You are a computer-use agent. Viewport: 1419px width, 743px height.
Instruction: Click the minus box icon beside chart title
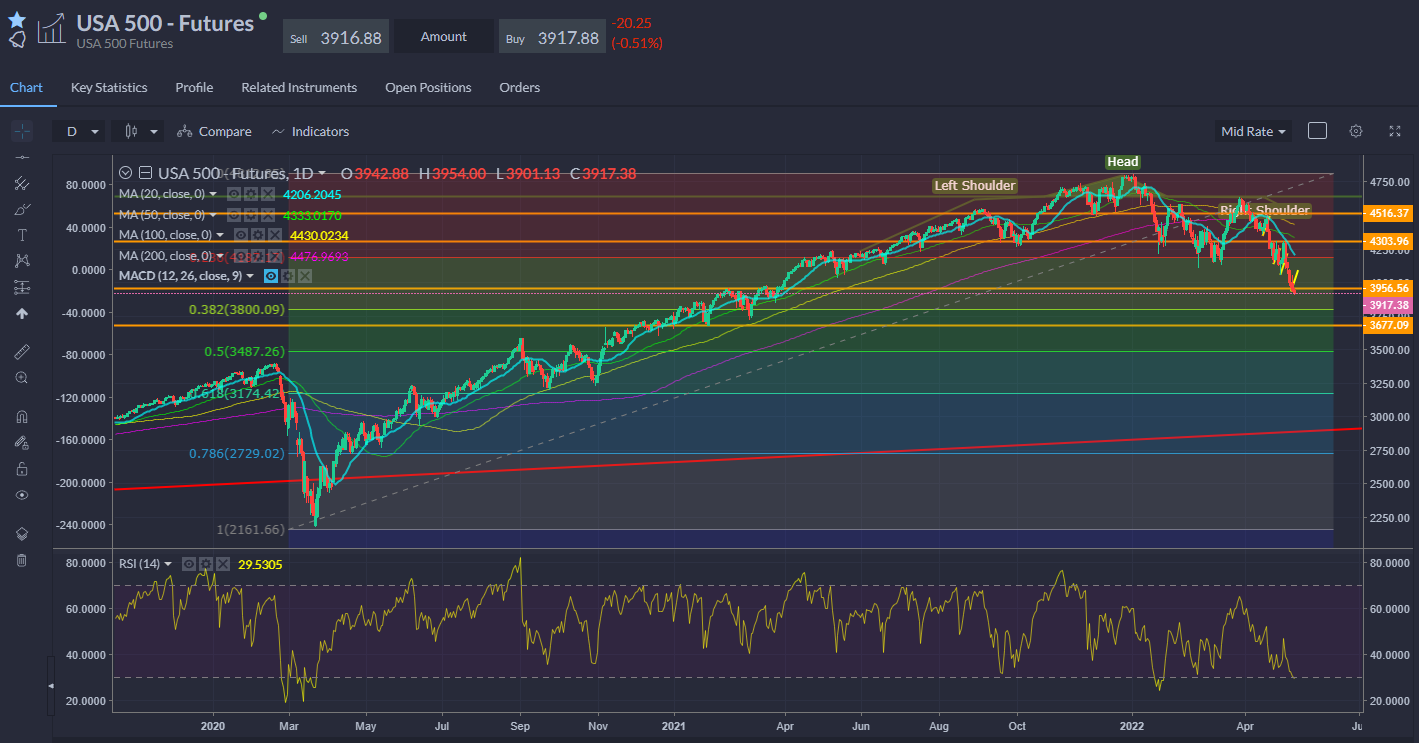click(145, 172)
